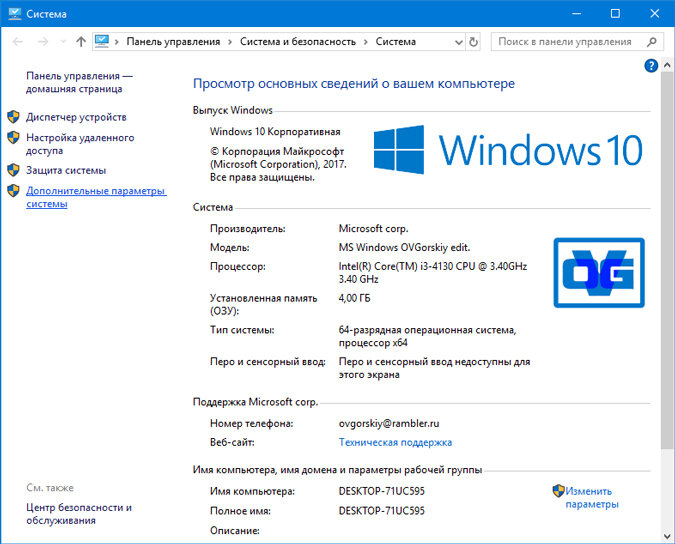The height and width of the screenshot is (544, 675).
Task: Select email ovgorskiy@rambler.ru
Action: (389, 423)
